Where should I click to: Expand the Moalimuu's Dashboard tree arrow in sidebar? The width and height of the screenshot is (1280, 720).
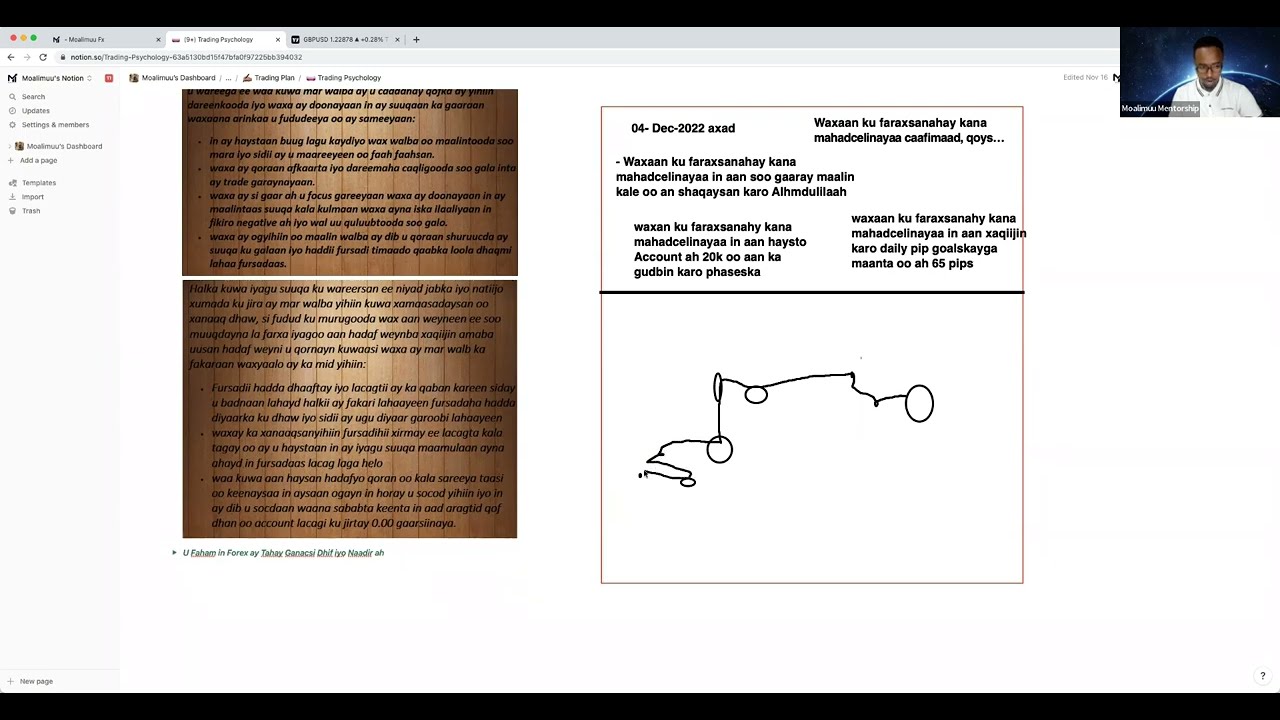9,146
